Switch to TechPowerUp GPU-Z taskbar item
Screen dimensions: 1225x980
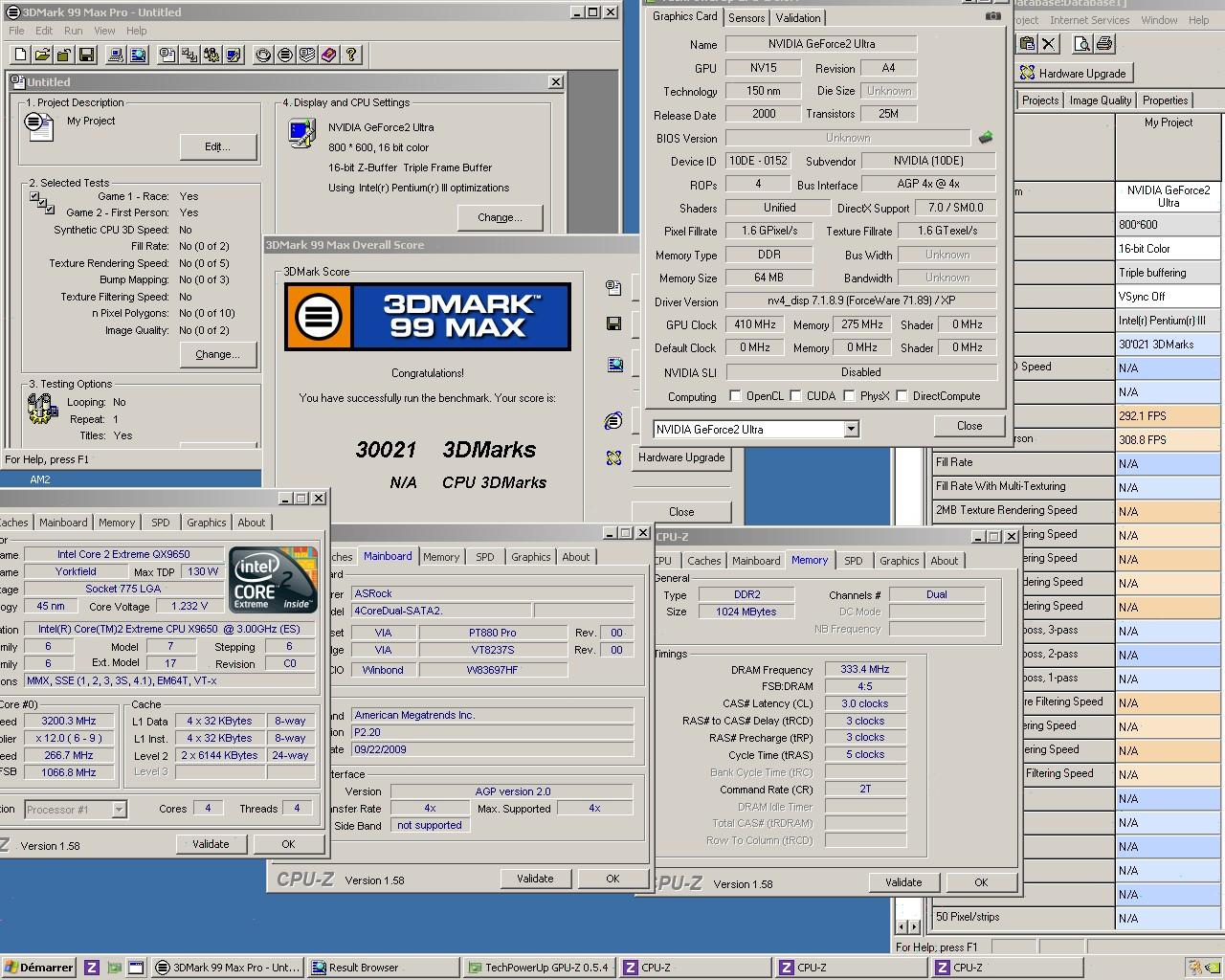click(x=539, y=968)
